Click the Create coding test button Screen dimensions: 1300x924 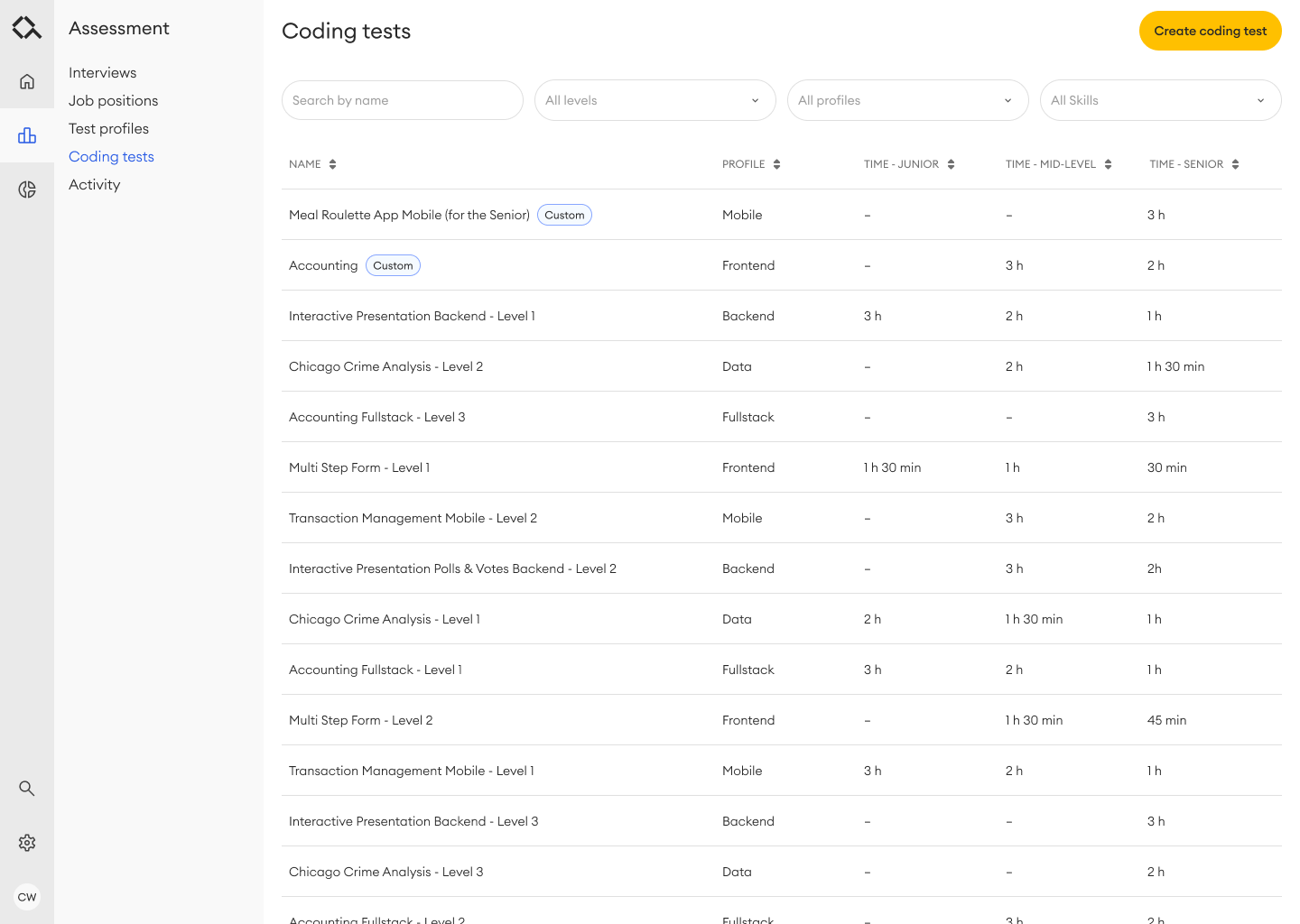(1210, 31)
